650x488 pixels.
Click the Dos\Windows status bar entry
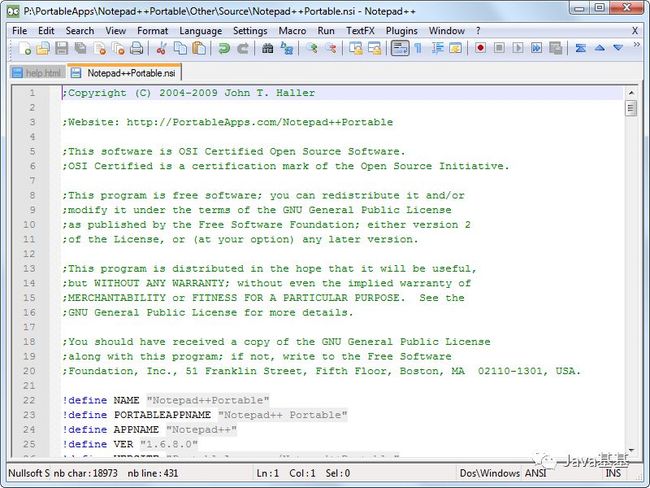click(490, 473)
